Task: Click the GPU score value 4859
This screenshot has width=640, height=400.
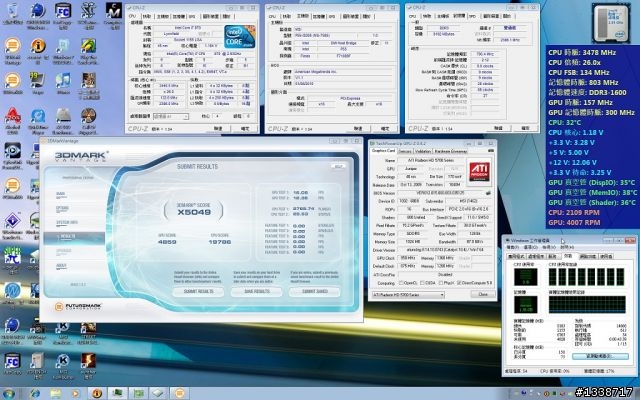Action: point(167,242)
